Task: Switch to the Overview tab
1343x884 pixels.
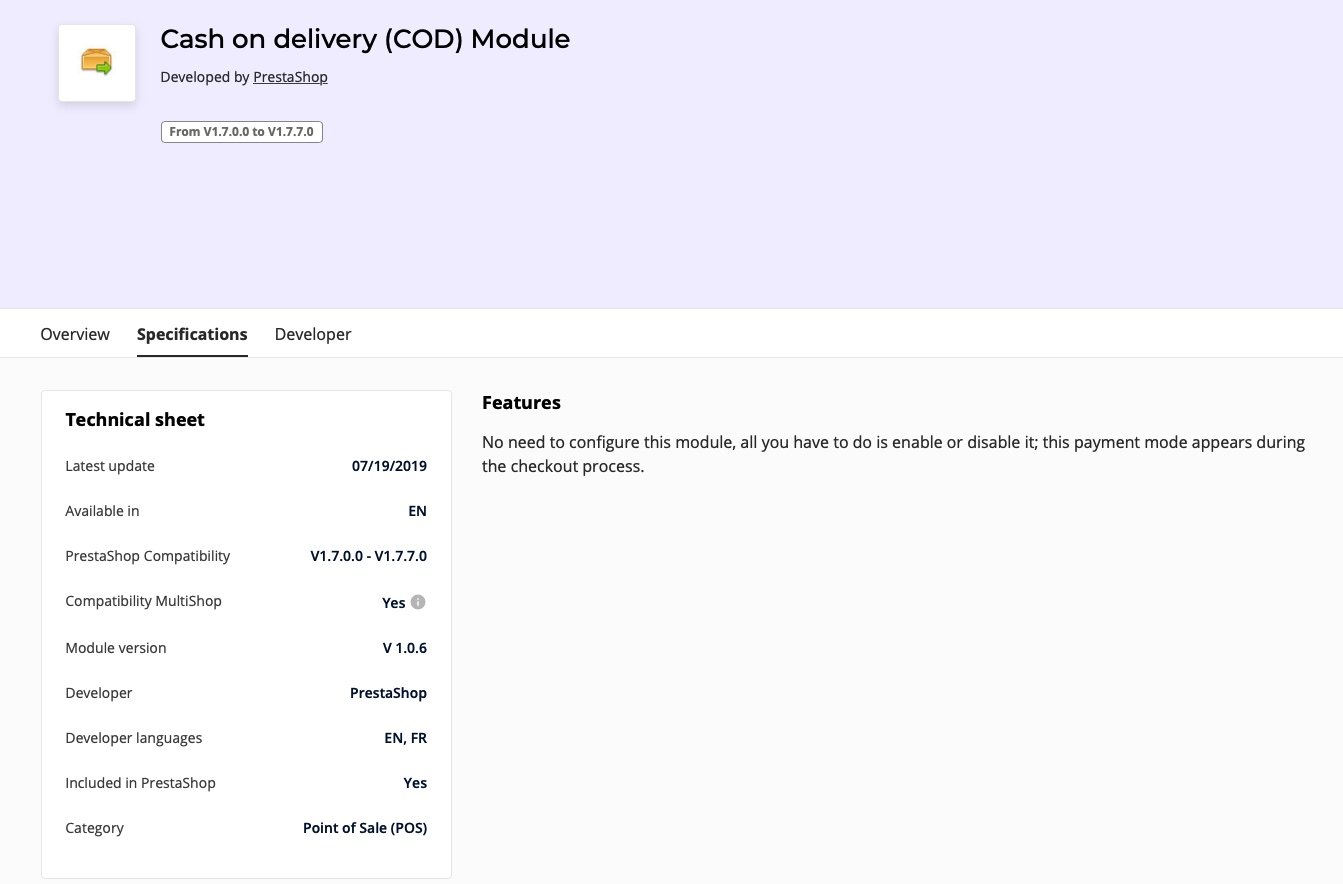Action: [75, 334]
